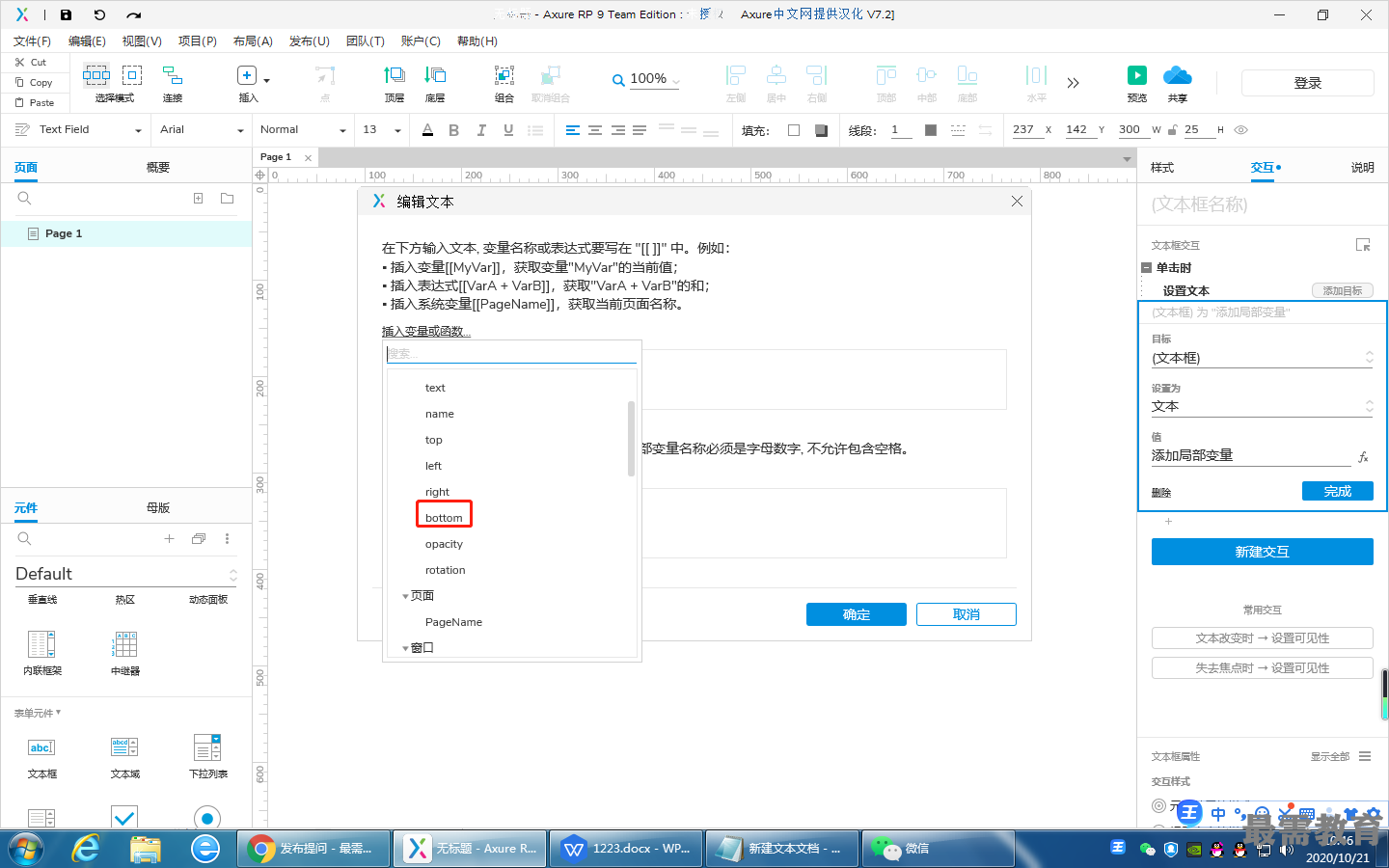Open the 发布(U) menu
Image resolution: width=1389 pixels, height=868 pixels.
[310, 41]
